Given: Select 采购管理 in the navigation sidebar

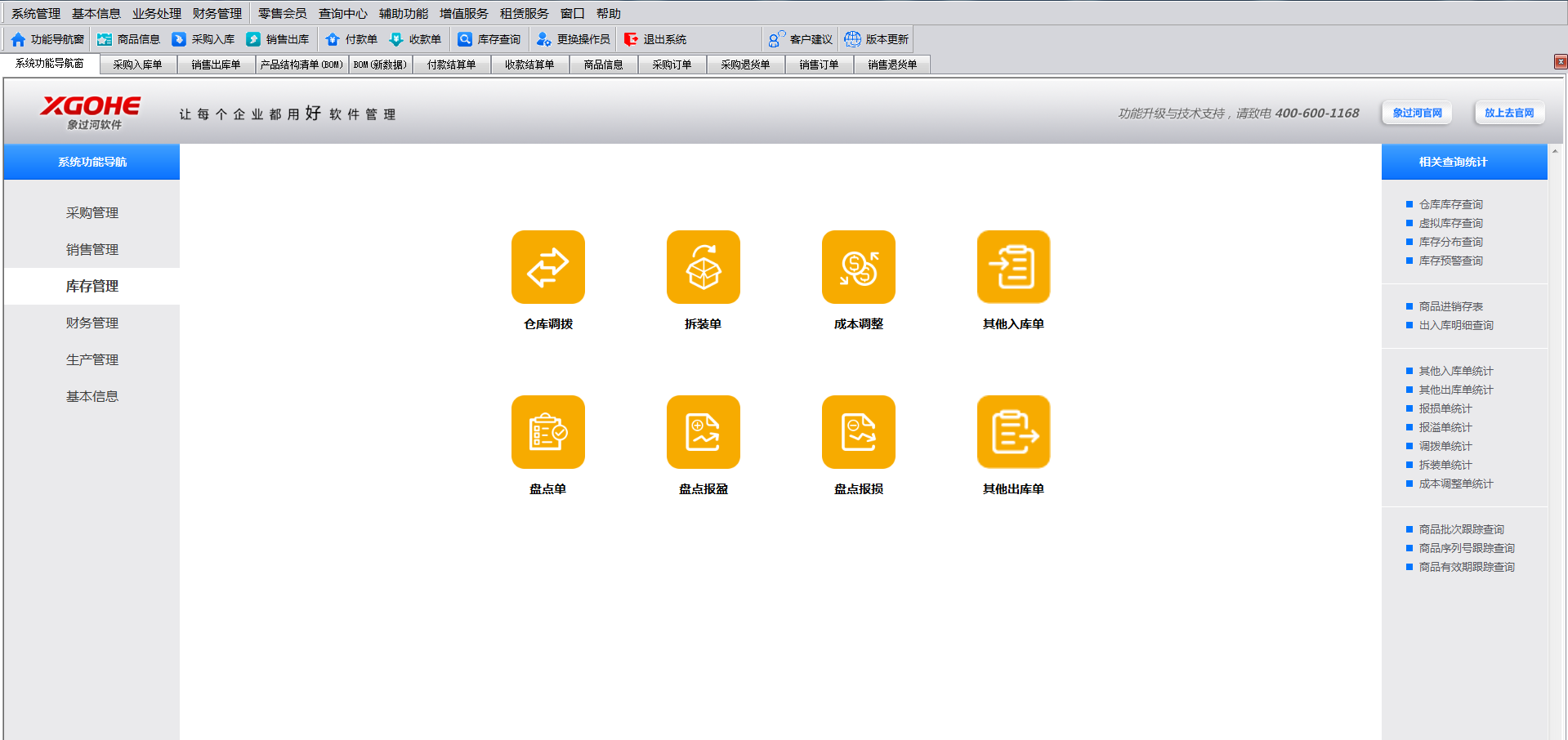Looking at the screenshot, I should pyautogui.click(x=92, y=212).
